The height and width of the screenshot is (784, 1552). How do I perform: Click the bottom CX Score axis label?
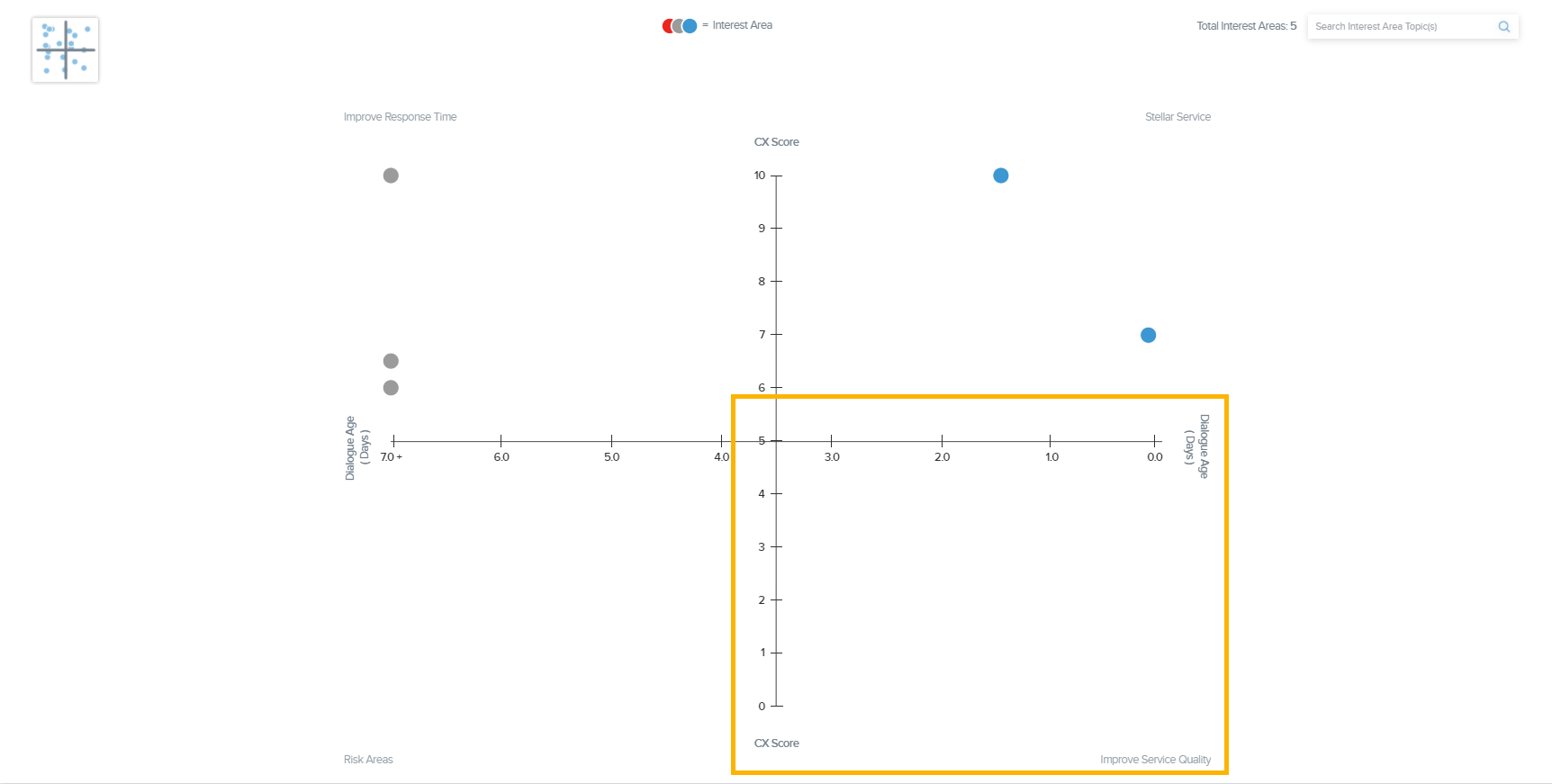tap(776, 743)
